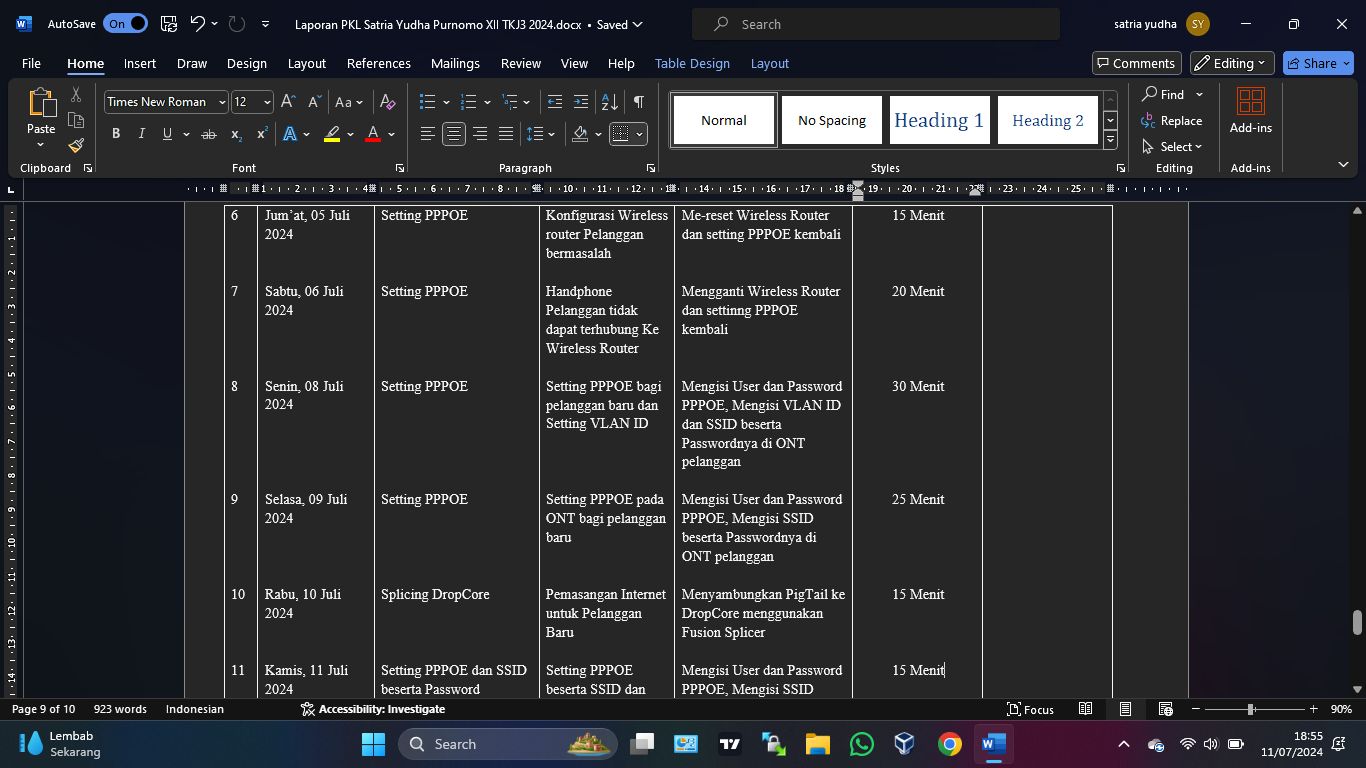Click the Share button
The height and width of the screenshot is (768, 1366).
coord(1318,63)
